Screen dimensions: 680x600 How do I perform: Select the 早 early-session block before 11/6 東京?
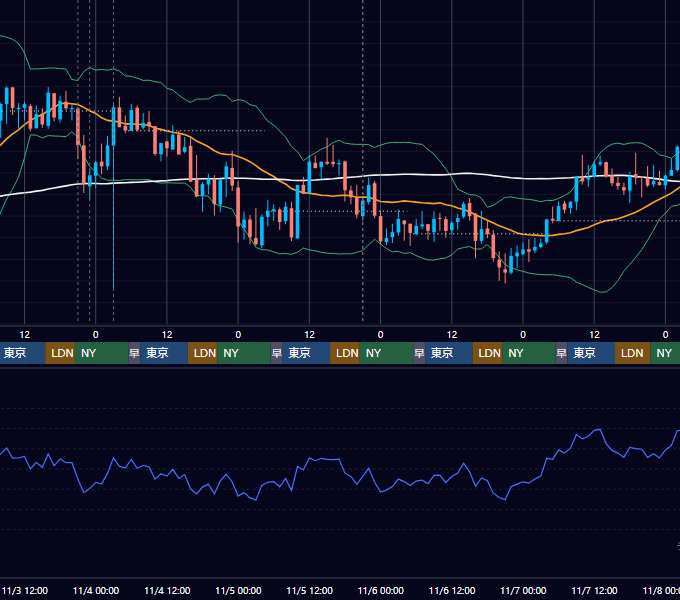pyautogui.click(x=419, y=353)
